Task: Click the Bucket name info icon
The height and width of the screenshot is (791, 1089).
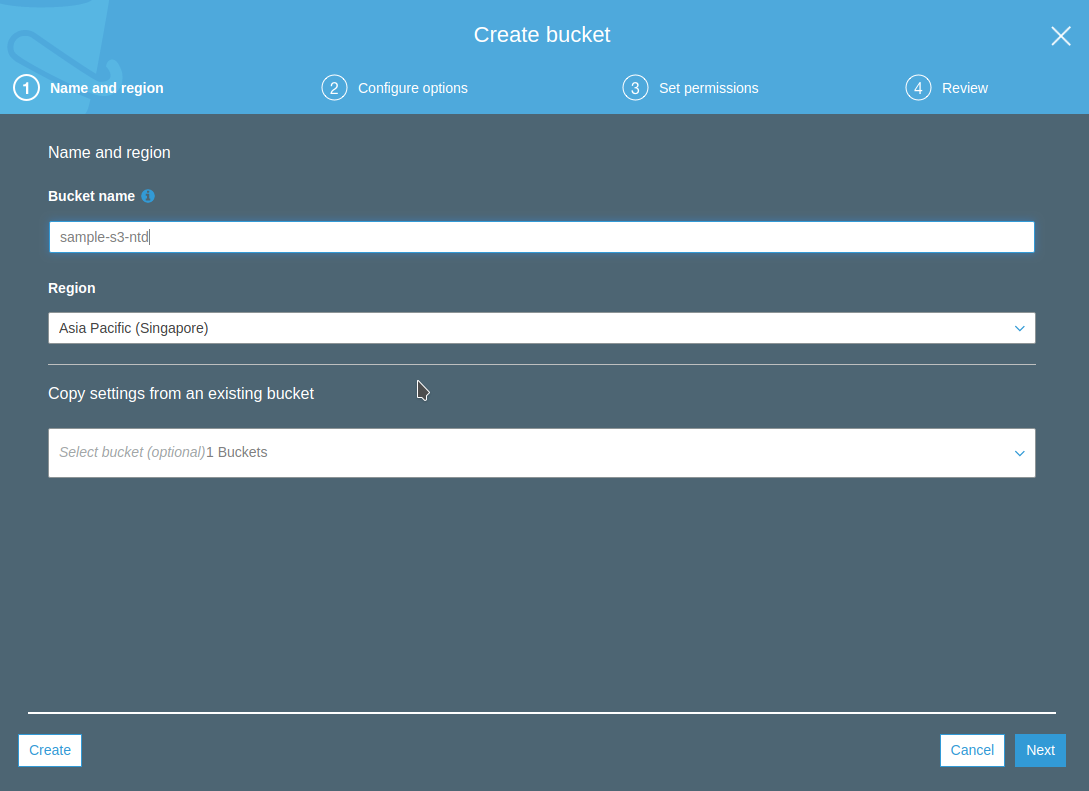Action: 148,196
